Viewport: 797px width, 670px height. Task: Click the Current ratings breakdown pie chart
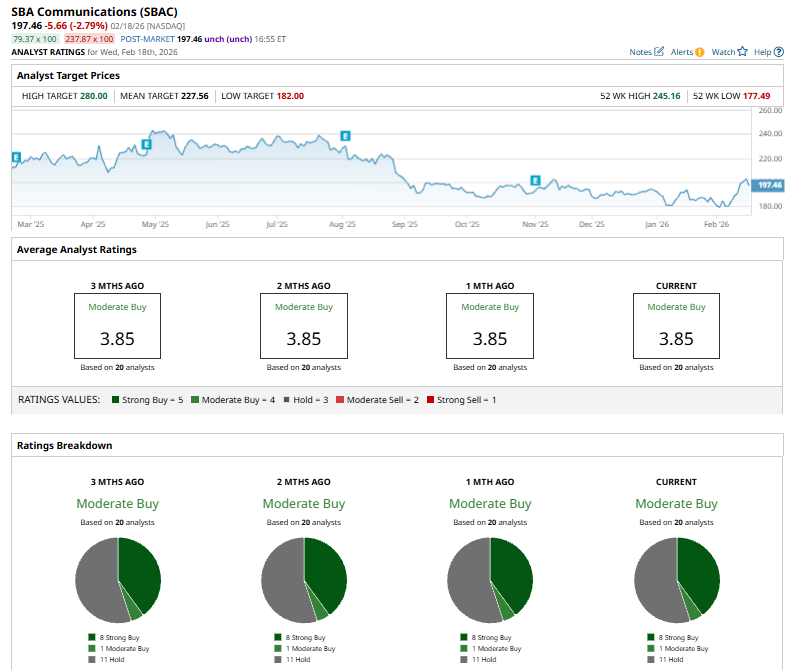tap(677, 579)
